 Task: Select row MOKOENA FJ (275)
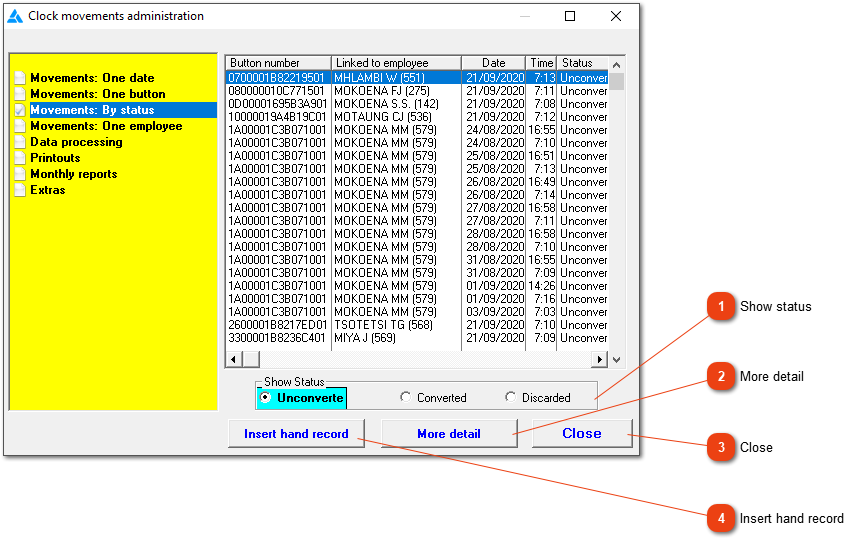tap(417, 90)
